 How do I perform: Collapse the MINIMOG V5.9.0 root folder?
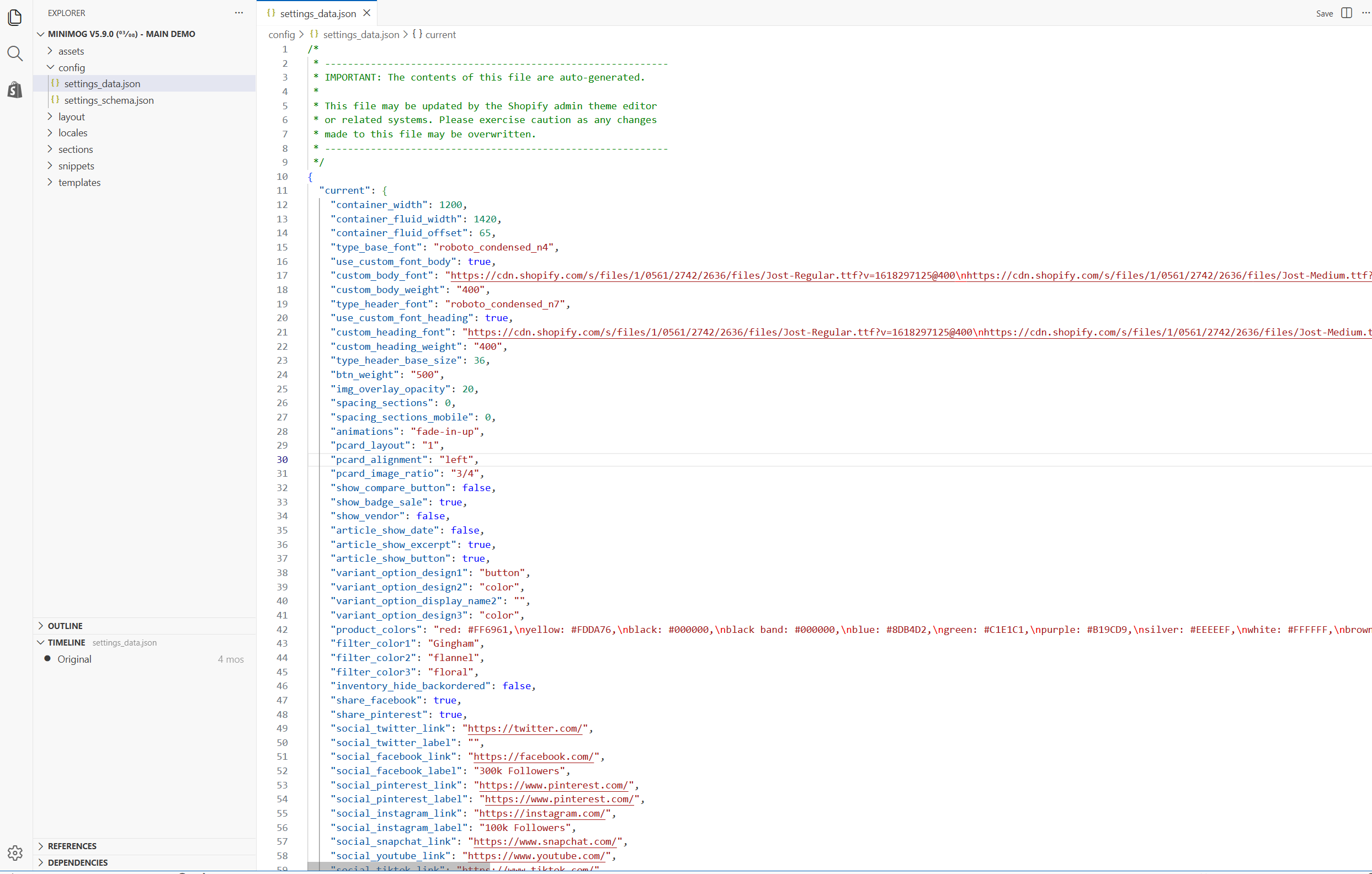tap(121, 34)
